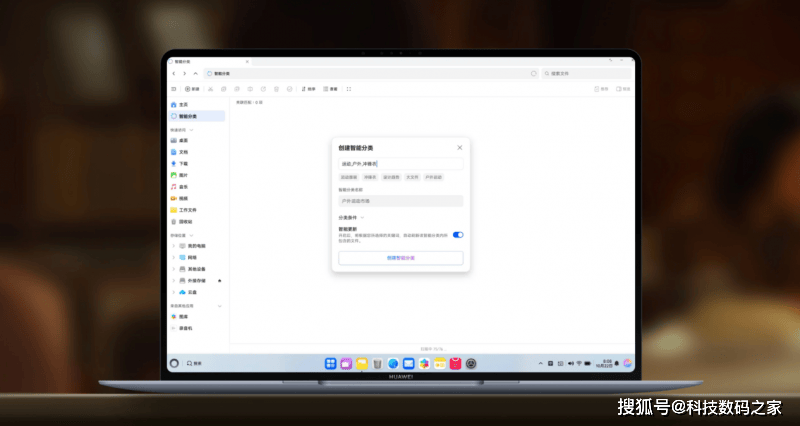Open the trash can in the dock
This screenshot has height=426, width=800.
pos(377,363)
